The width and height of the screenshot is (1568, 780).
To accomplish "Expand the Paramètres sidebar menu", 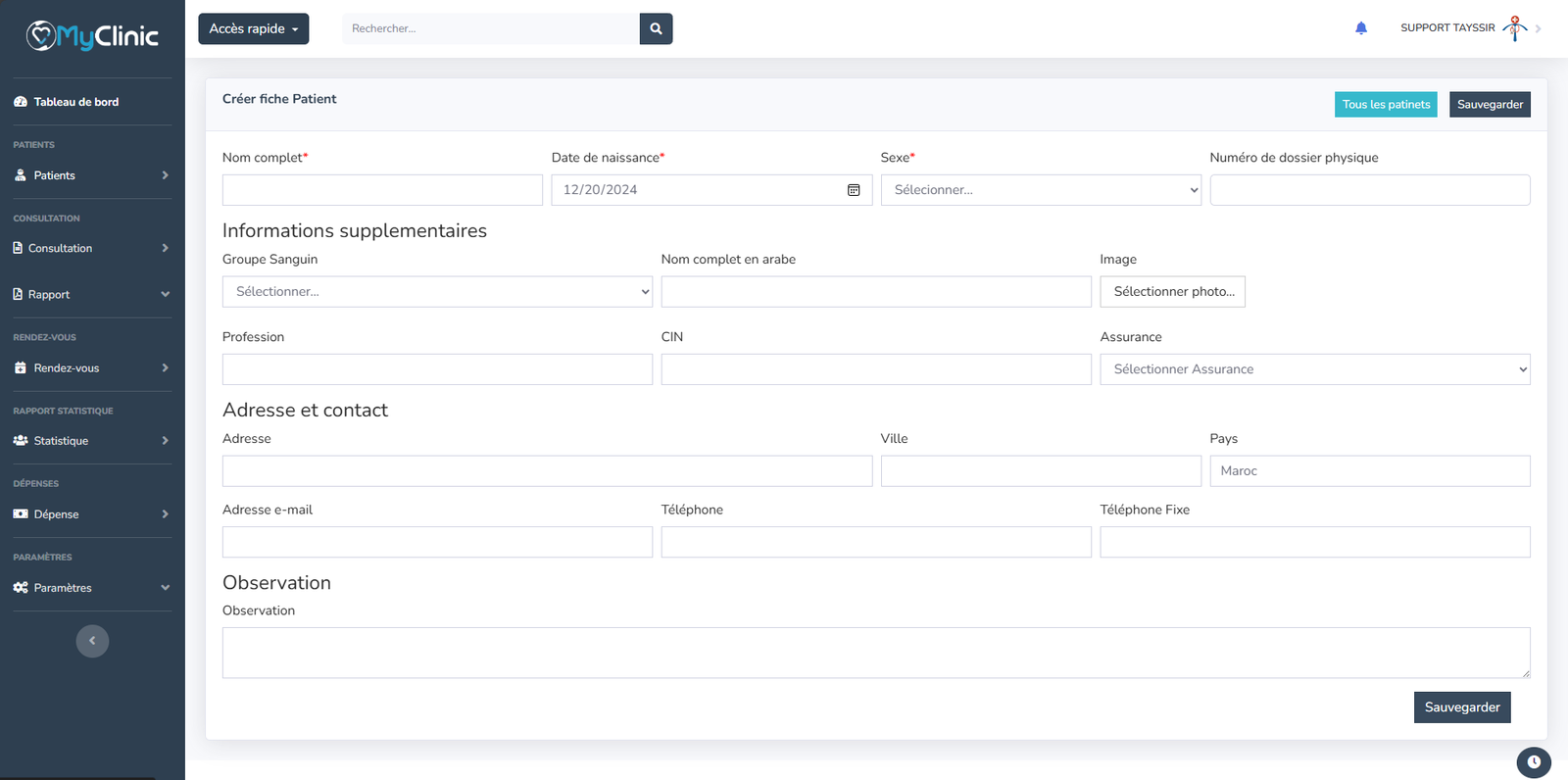I will [91, 588].
